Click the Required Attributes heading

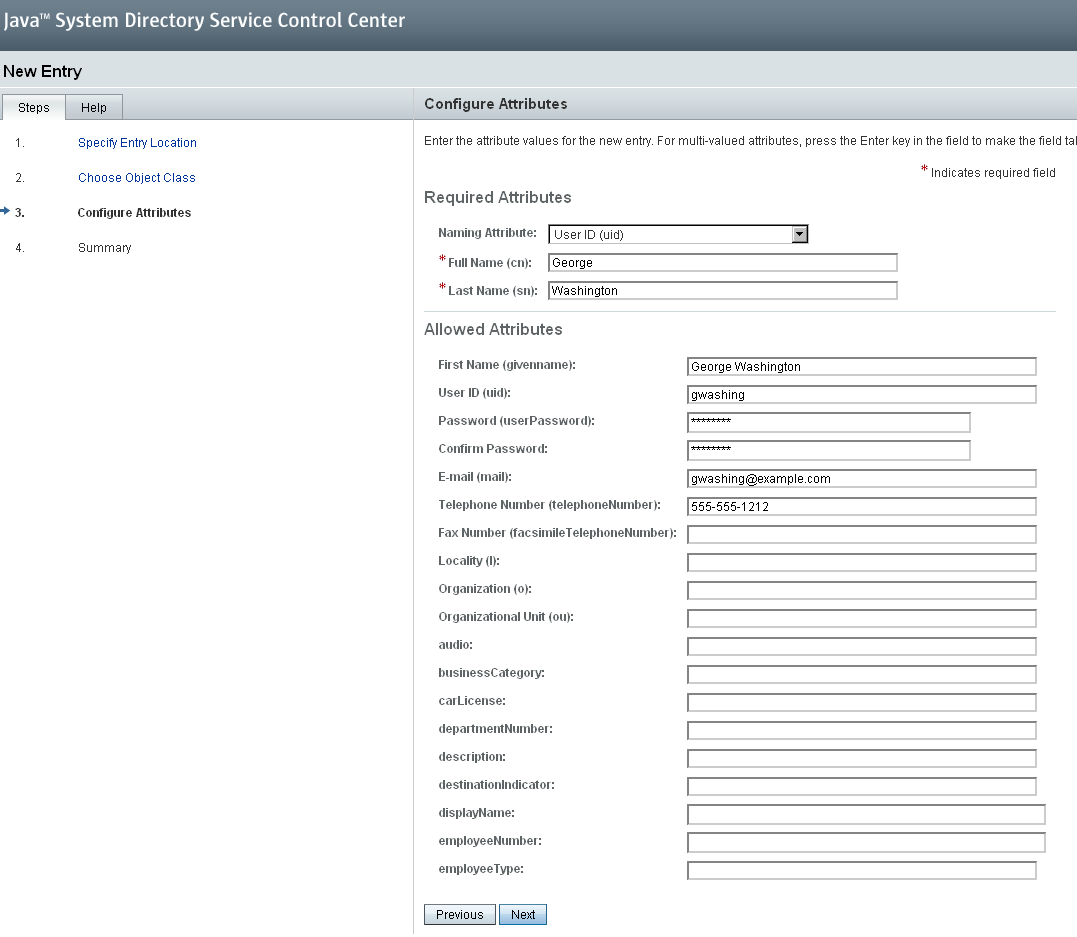point(497,197)
